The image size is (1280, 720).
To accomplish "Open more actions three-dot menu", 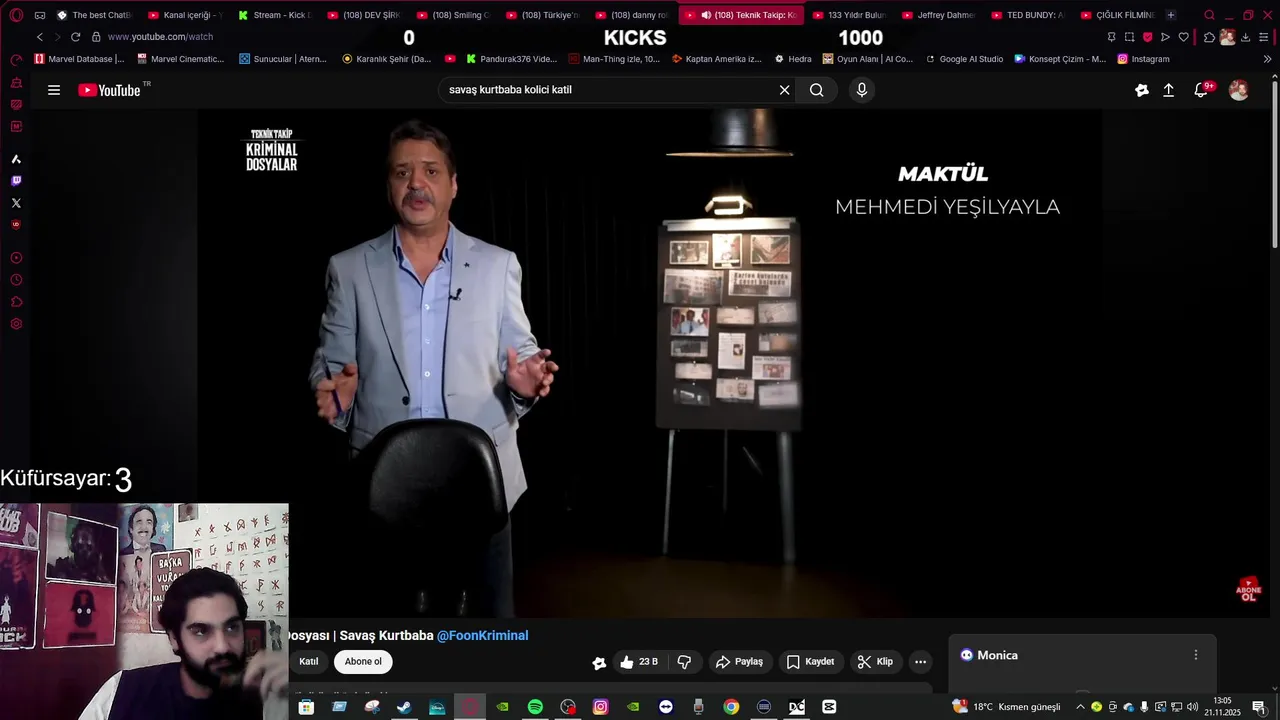I will 920,662.
